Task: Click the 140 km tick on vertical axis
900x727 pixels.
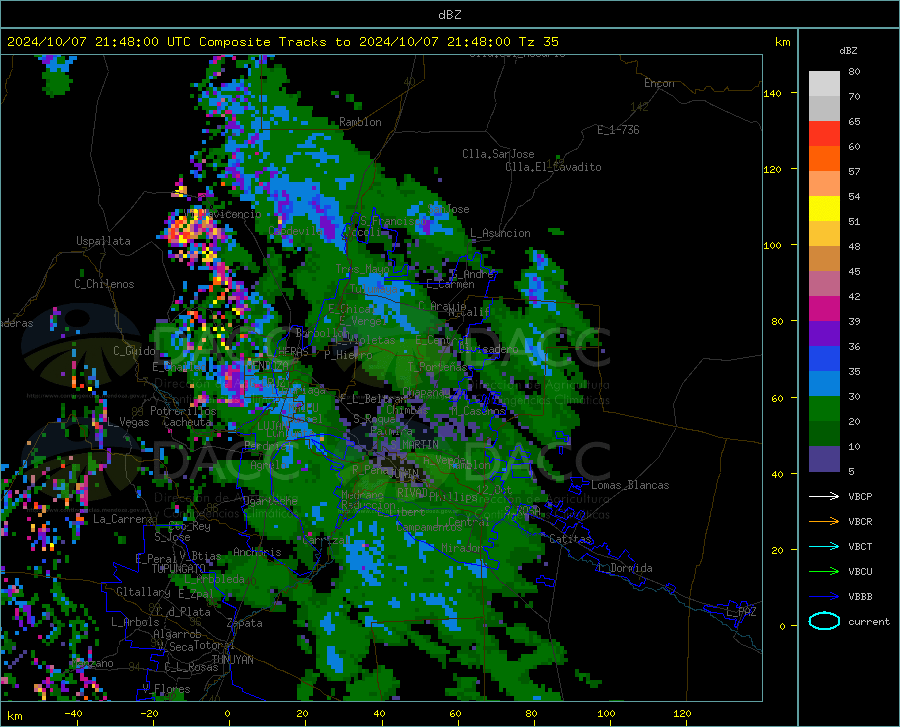Action: coord(772,93)
